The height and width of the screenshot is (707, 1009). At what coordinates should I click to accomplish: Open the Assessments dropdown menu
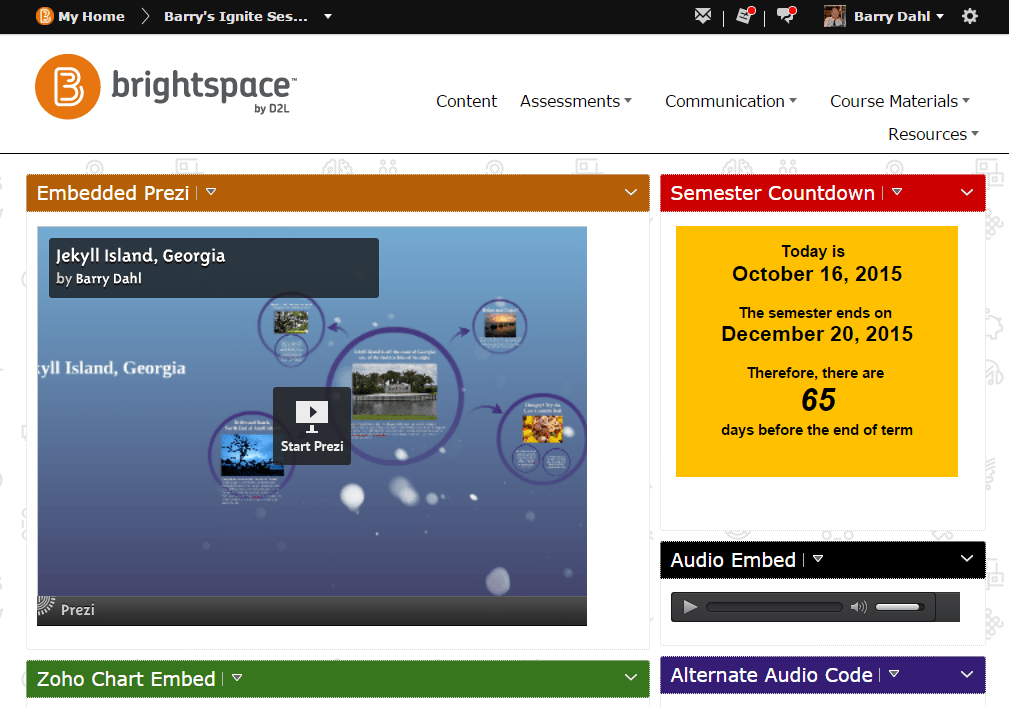576,101
